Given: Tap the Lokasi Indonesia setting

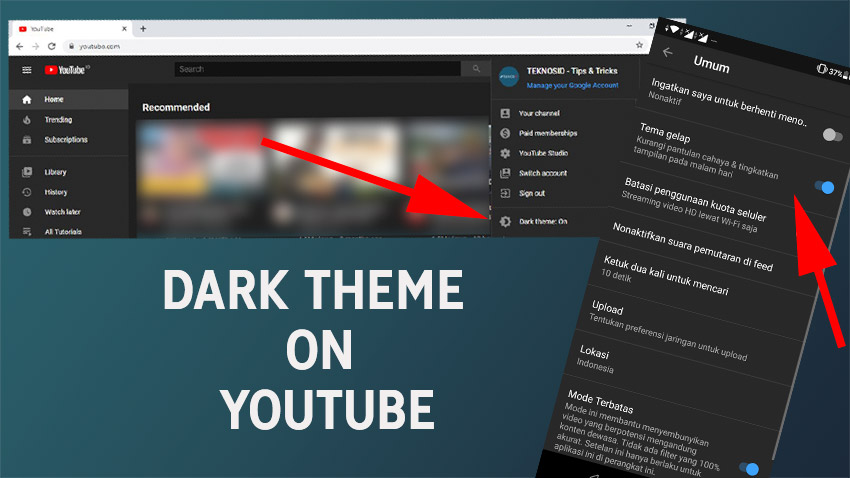Looking at the screenshot, I should click(595, 359).
